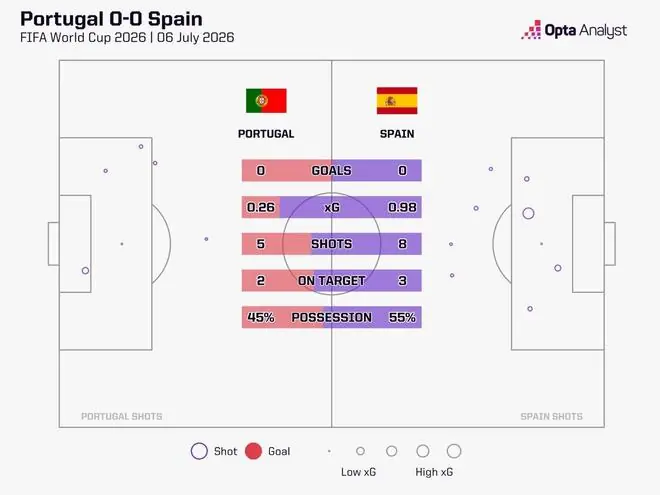Click the ON TARGET stat bar
The height and width of the screenshot is (495, 660).
[x=331, y=281]
